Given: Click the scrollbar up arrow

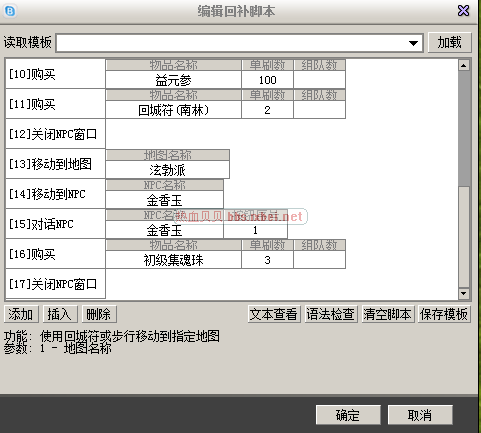Looking at the screenshot, I should (464, 65).
